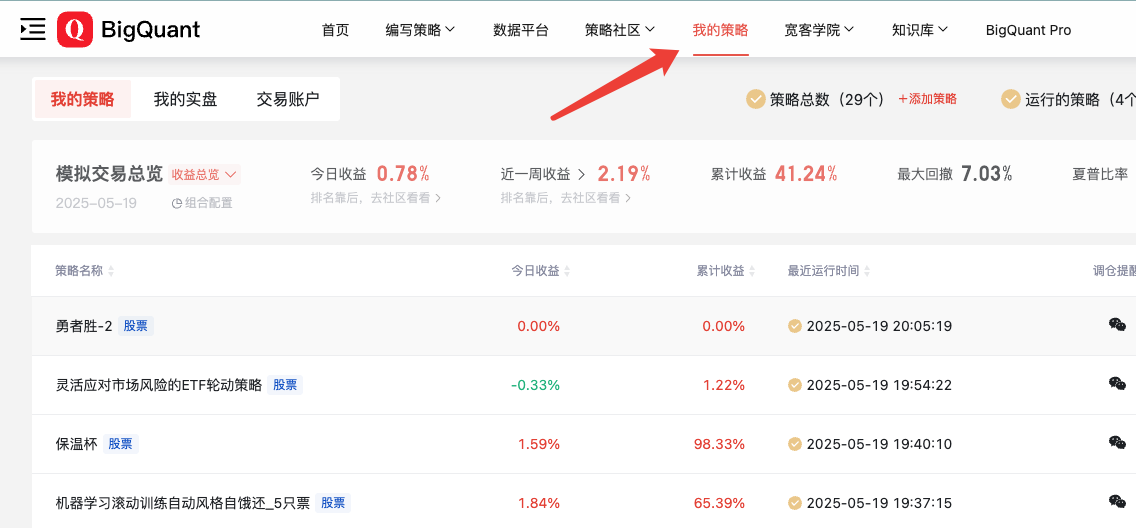
Task: Click WeChat alert icon for 保温杯 strategy
Action: click(1117, 443)
